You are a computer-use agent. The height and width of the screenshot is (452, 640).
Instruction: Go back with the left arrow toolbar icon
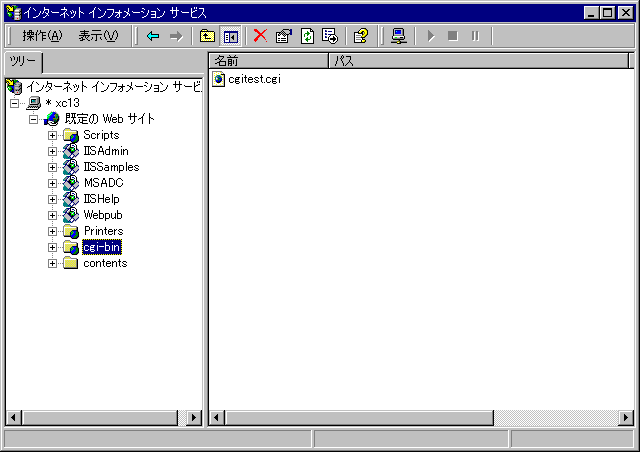[x=153, y=36]
